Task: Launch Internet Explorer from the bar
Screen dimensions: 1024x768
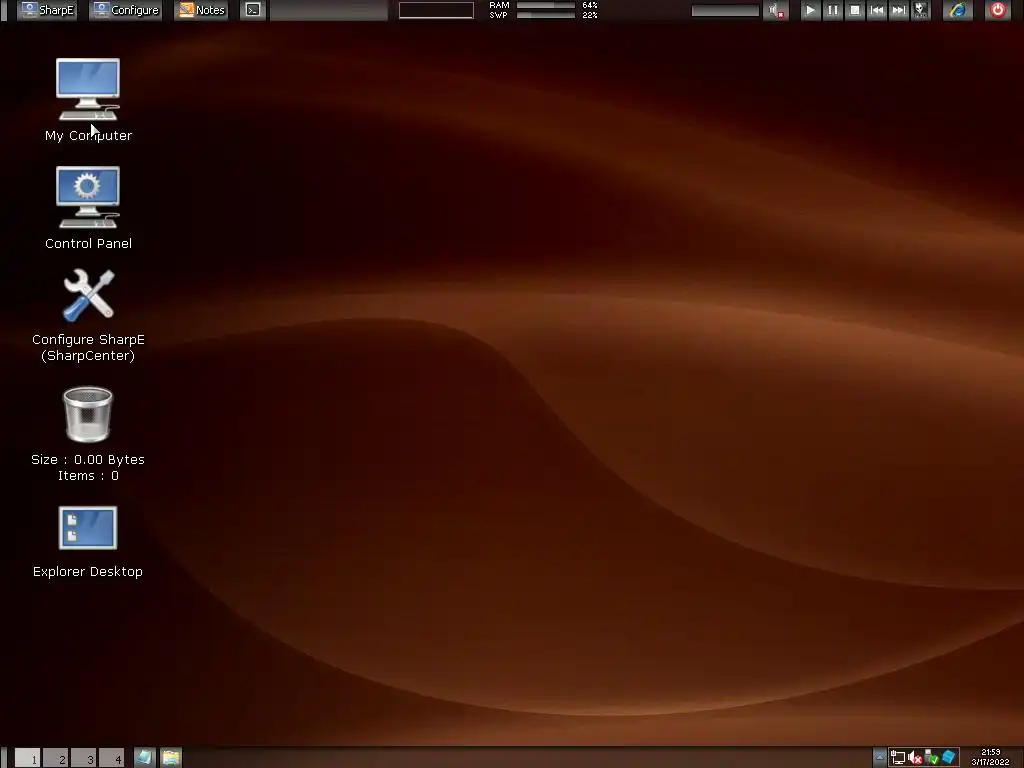Action: coord(958,10)
